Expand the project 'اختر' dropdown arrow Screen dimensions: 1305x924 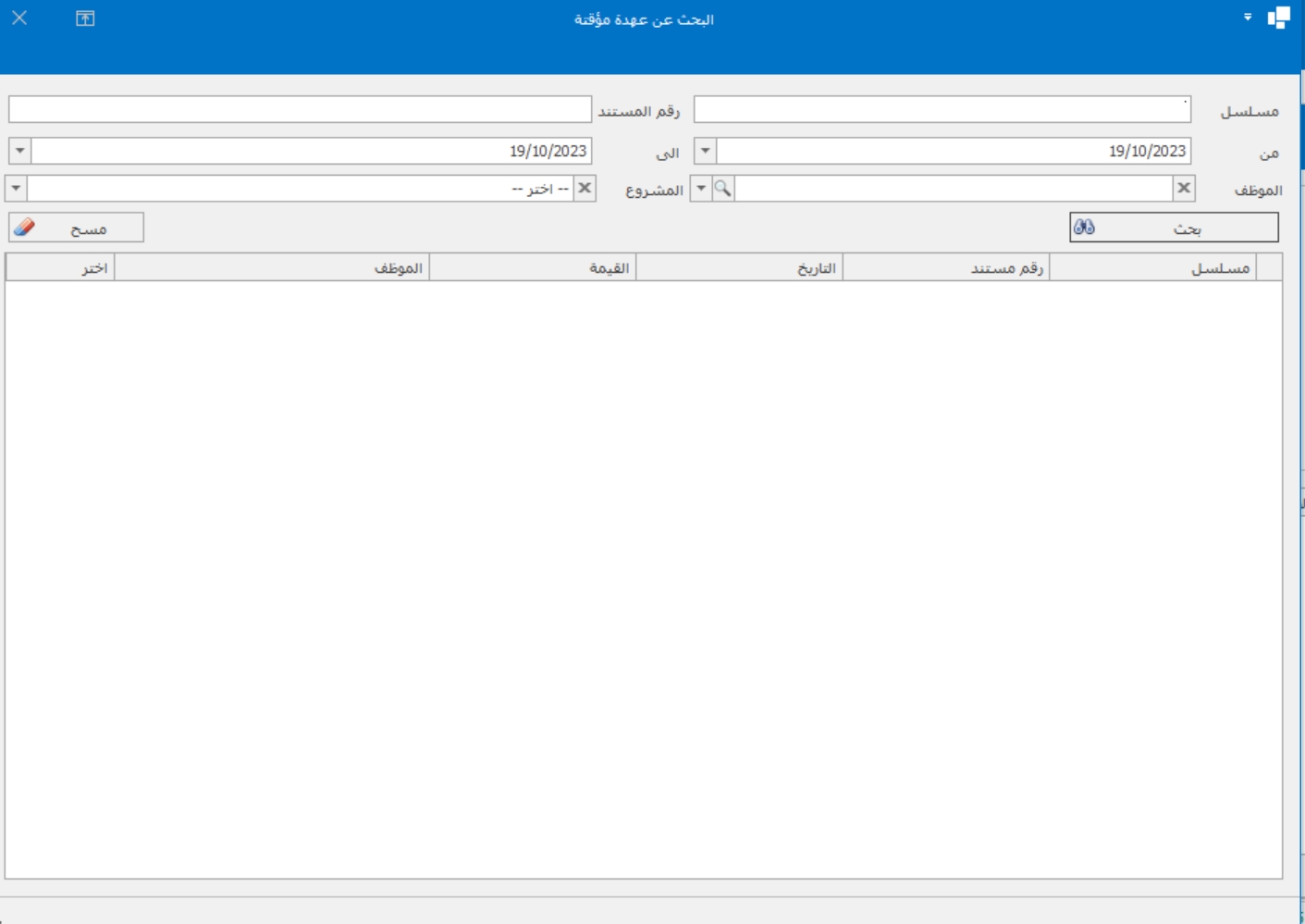click(16, 189)
